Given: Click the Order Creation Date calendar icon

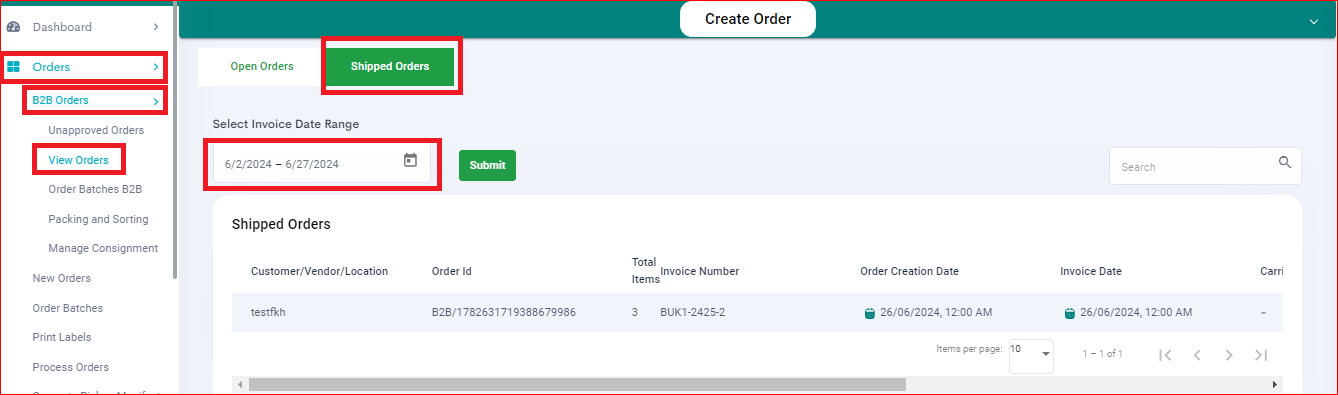Looking at the screenshot, I should 870,313.
